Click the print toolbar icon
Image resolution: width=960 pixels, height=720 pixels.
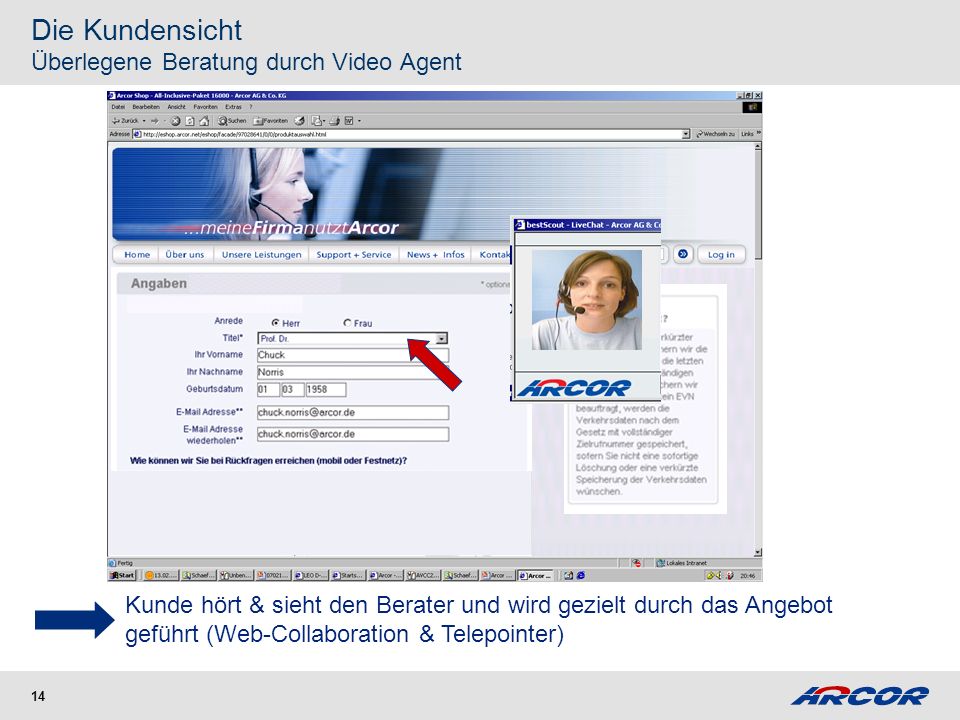334,121
